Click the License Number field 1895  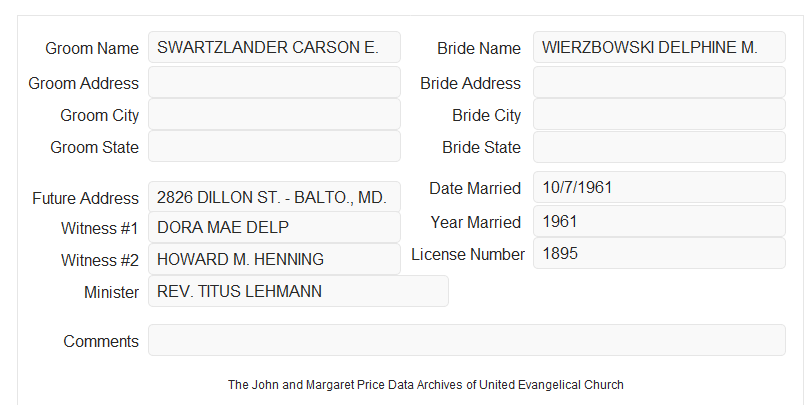659,253
